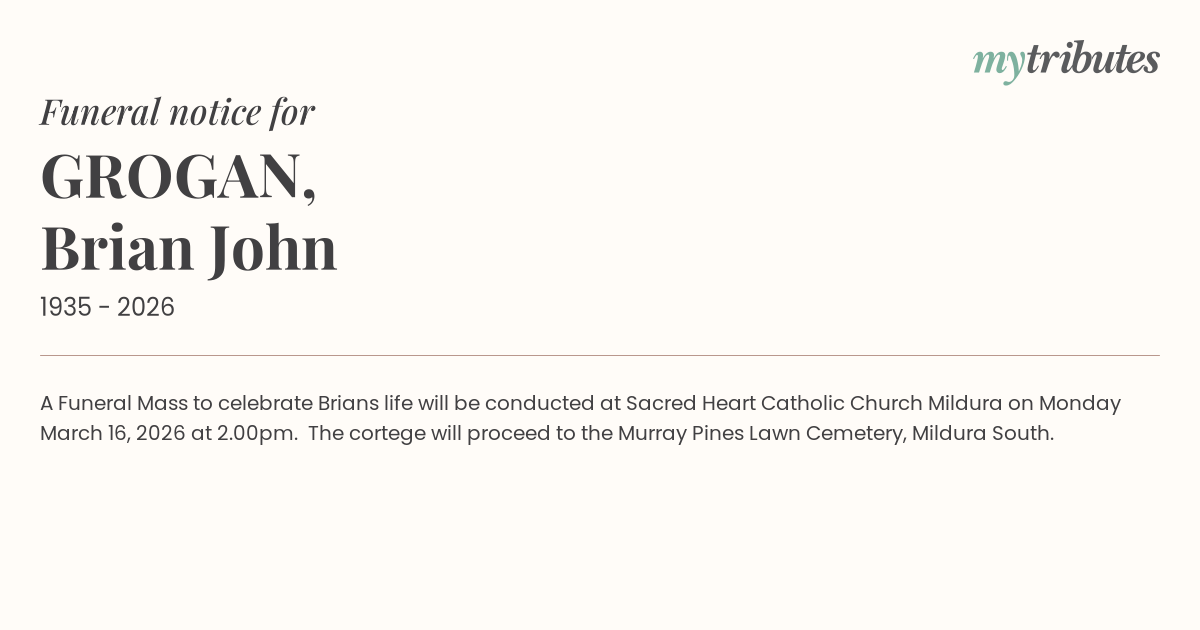The height and width of the screenshot is (630, 1200).
Task: Click the birth year 1935
Action: pos(66,308)
